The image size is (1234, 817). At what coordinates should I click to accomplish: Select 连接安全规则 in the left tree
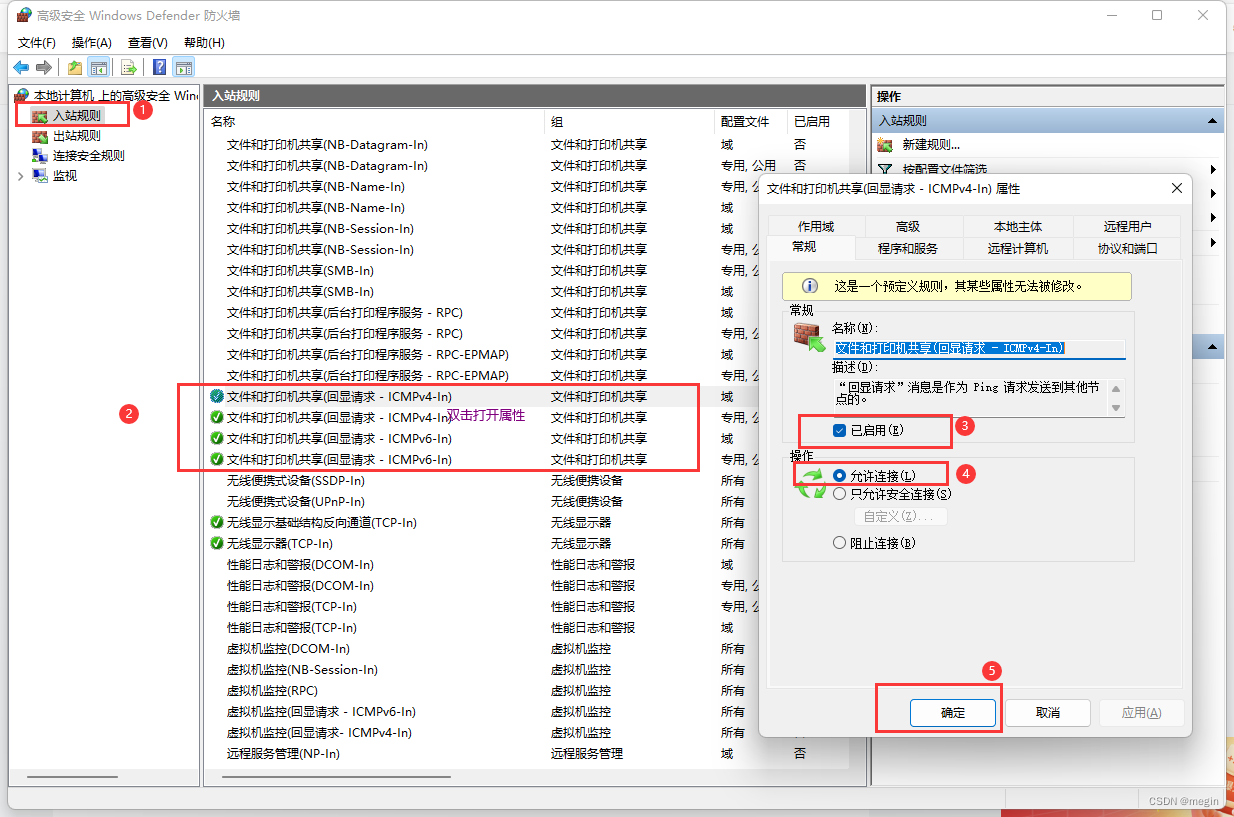[x=89, y=156]
